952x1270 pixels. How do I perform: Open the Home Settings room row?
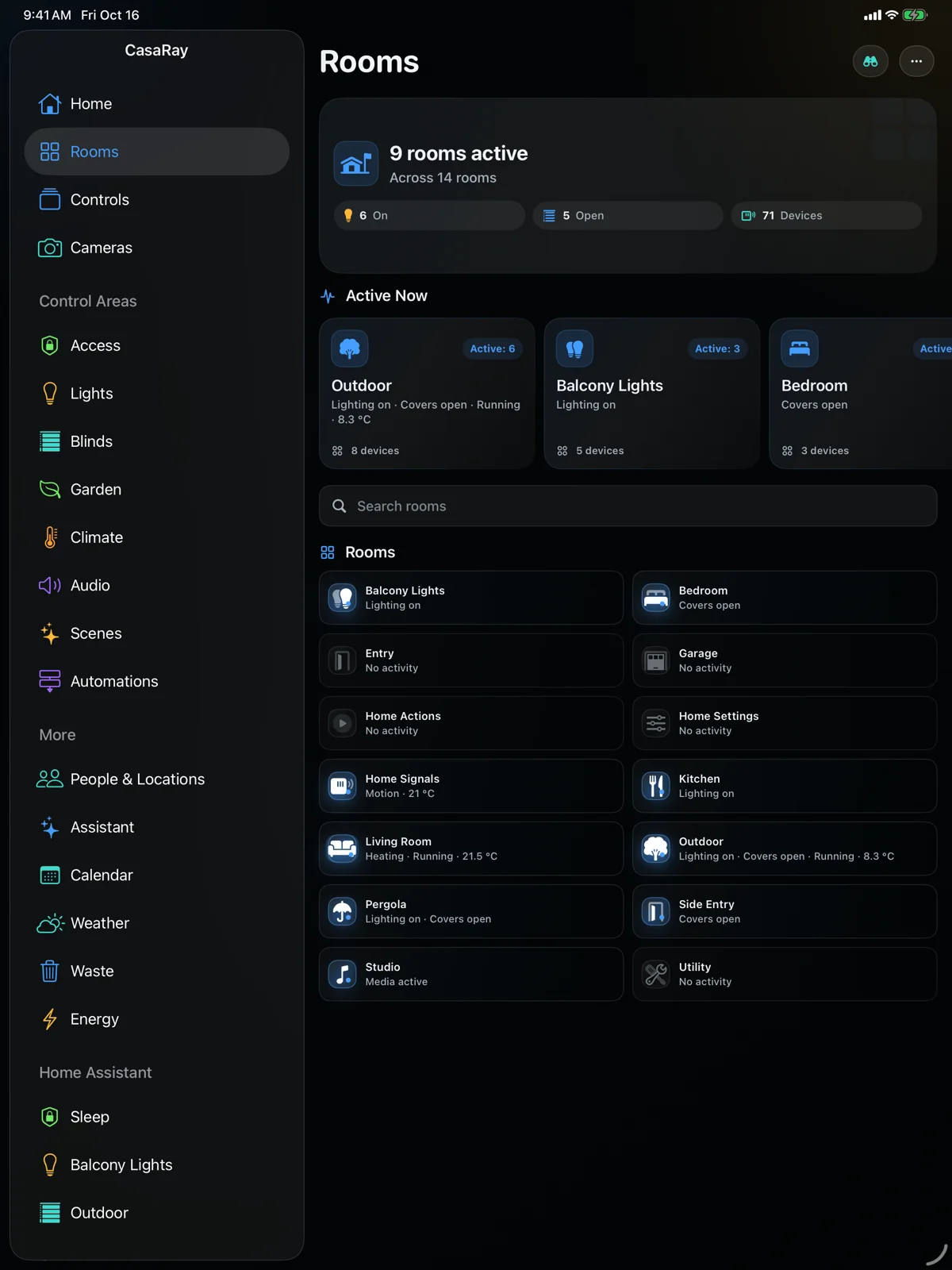point(785,723)
